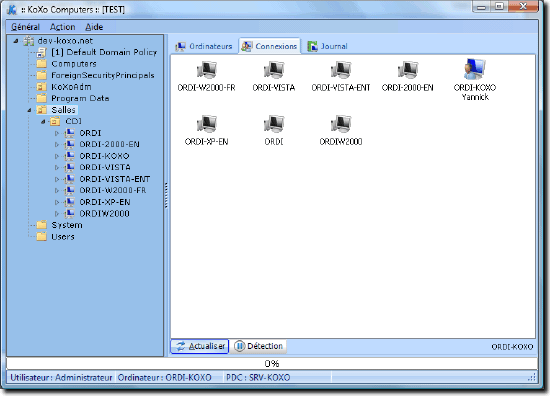
Task: Click the Actualiser refresh button
Action: coord(200,346)
